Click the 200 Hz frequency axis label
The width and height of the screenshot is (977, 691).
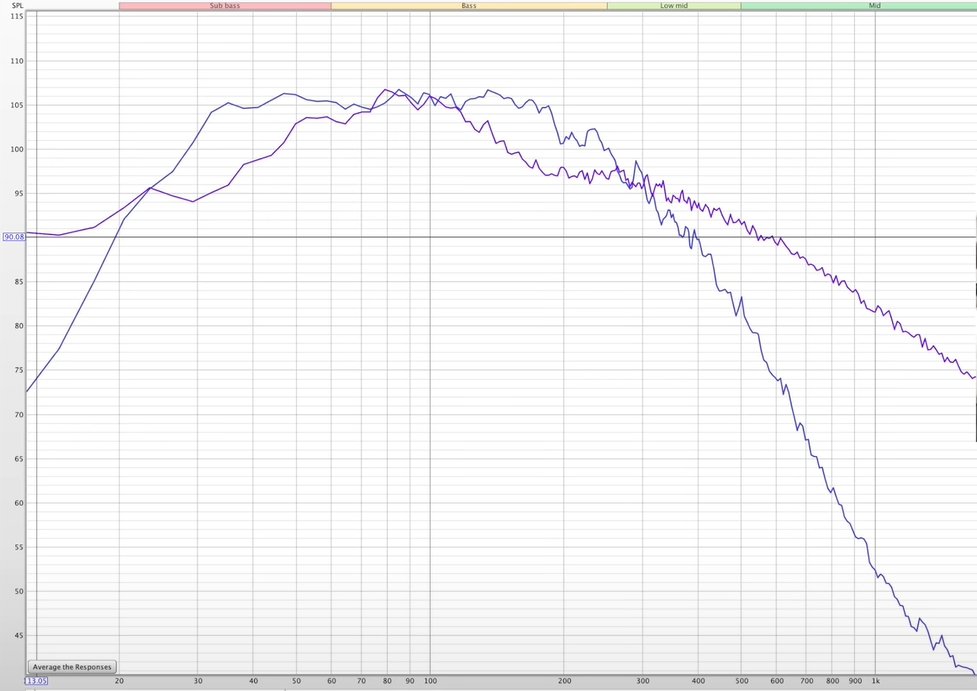click(x=564, y=681)
